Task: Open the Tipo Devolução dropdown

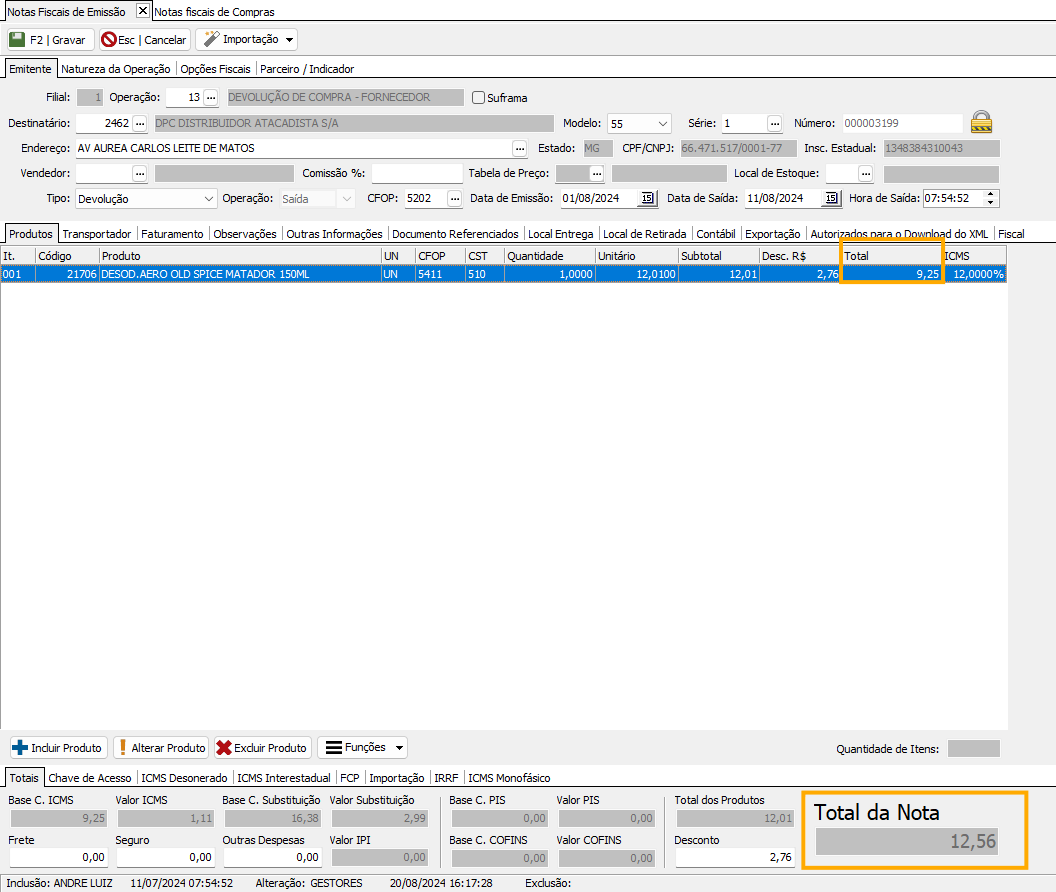Action: (208, 198)
